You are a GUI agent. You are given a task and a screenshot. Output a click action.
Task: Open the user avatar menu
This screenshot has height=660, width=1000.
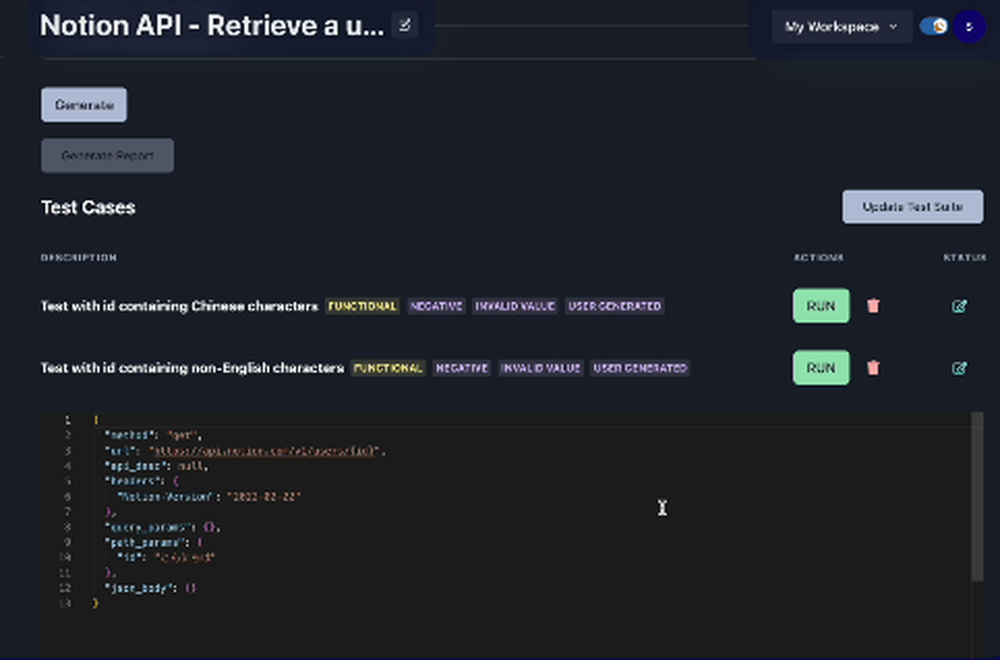point(969,27)
